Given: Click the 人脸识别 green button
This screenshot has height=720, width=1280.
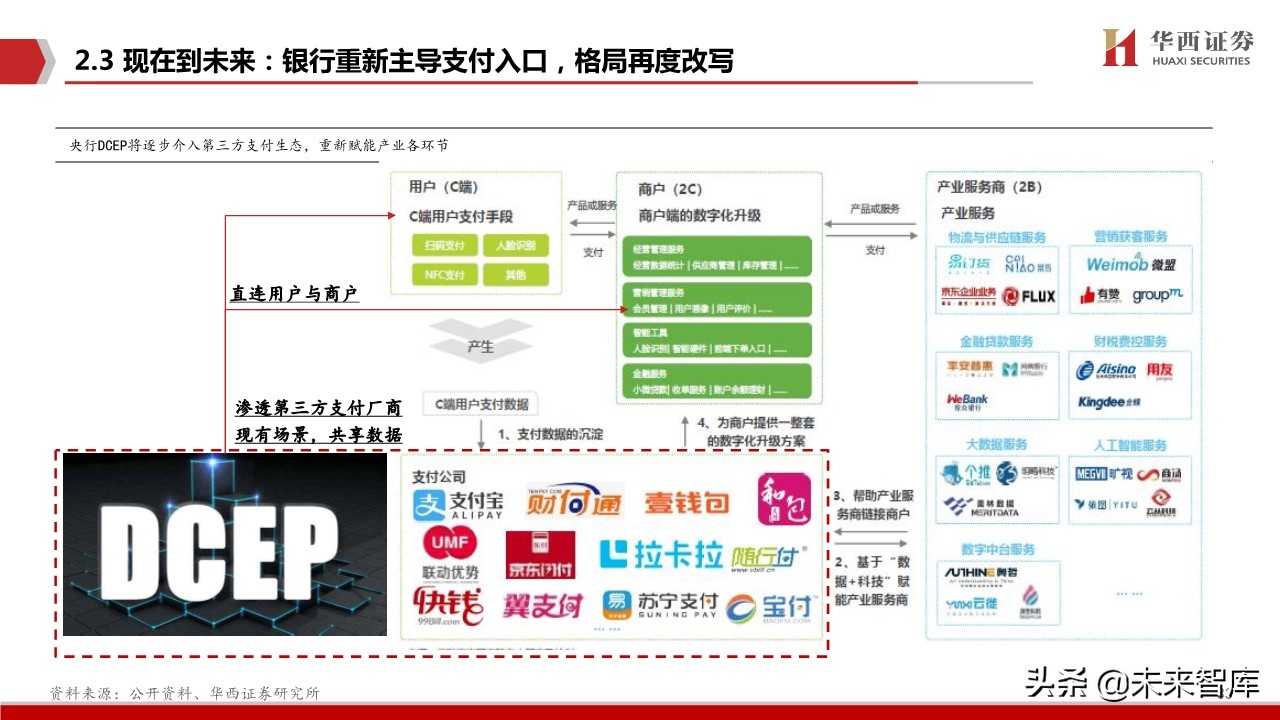Looking at the screenshot, I should pyautogui.click(x=515, y=244).
